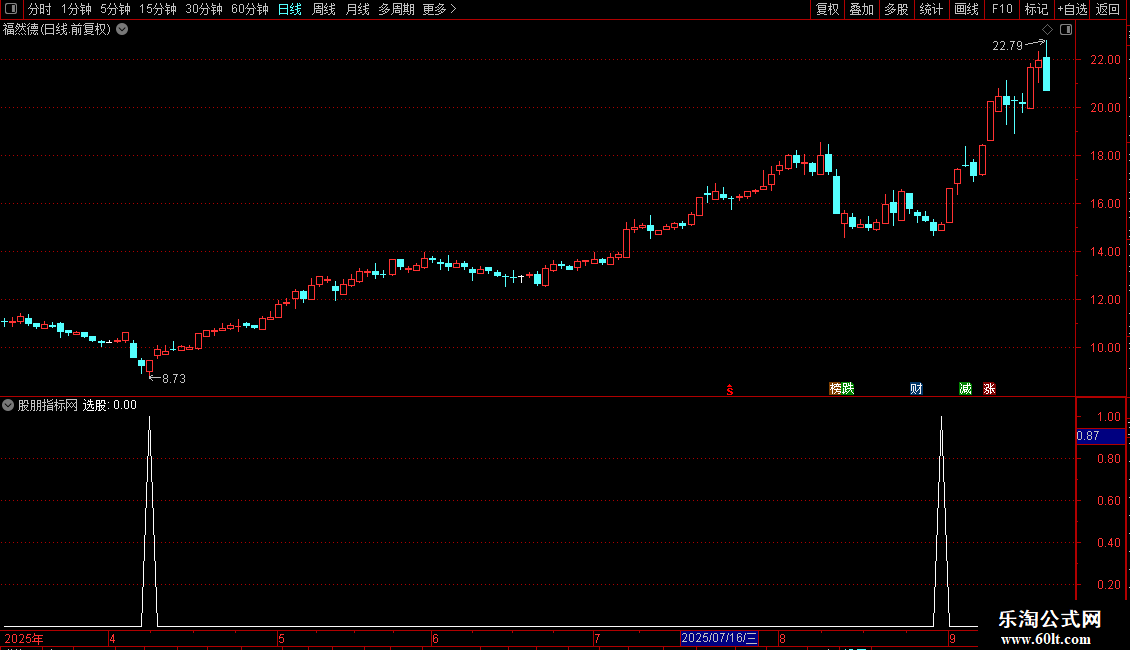This screenshot has height=650, width=1130.
Task: Toggle the side panel icon at top-left
Action: 11,9
